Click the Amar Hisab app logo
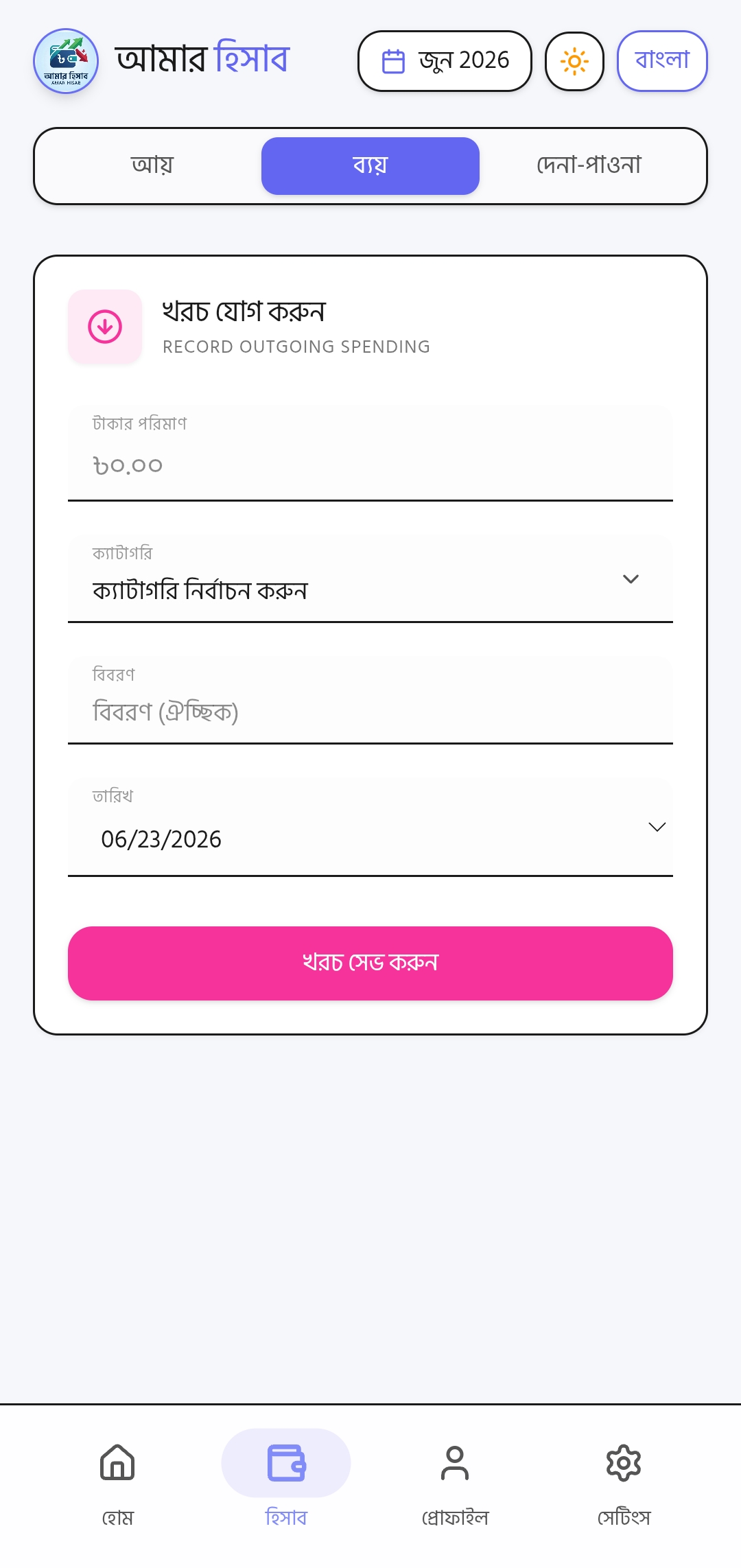741x1568 pixels. [x=66, y=61]
